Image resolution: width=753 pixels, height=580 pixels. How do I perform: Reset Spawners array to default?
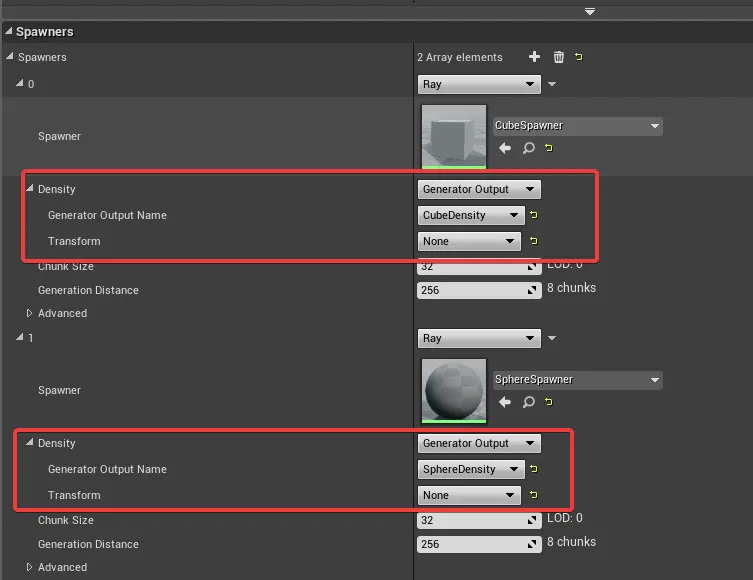(x=579, y=58)
